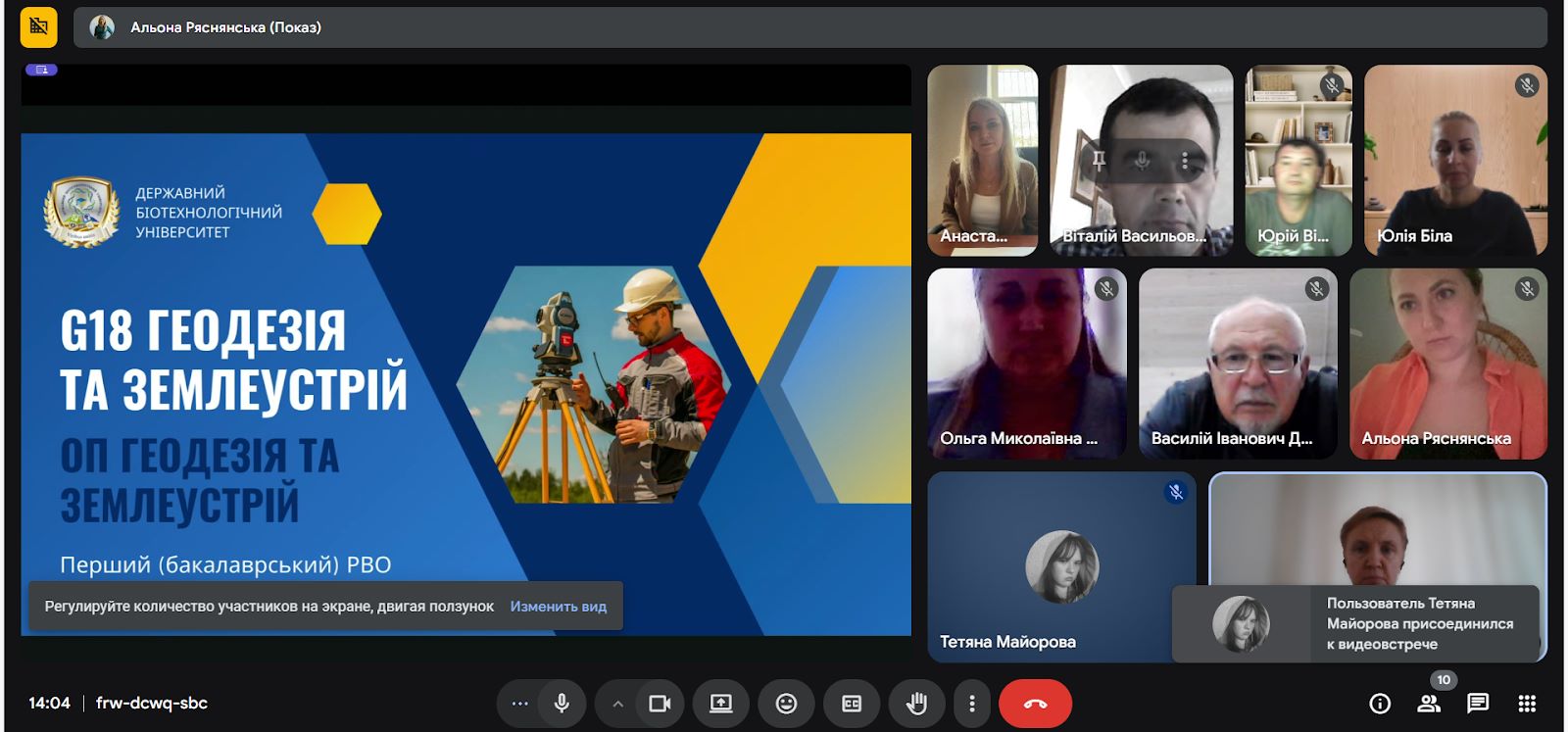
Task: Select Тетяна Майорова avatar tile
Action: [x=1062, y=566]
